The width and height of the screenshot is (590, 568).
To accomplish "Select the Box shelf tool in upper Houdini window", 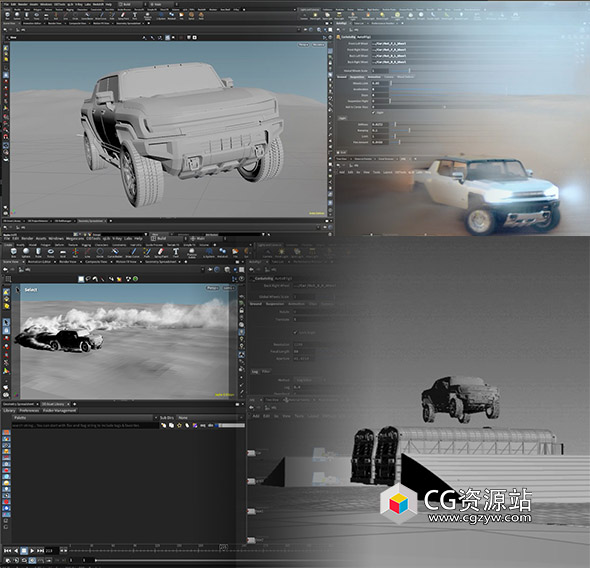I will pos(8,16).
